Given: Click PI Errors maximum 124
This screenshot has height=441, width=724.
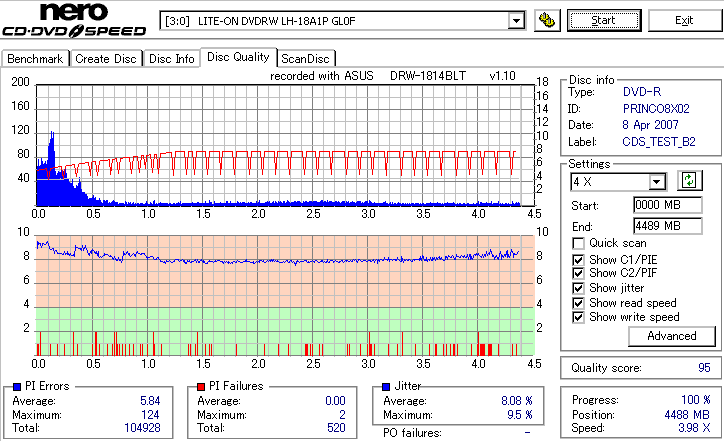Looking at the screenshot, I should pyautogui.click(x=150, y=415).
